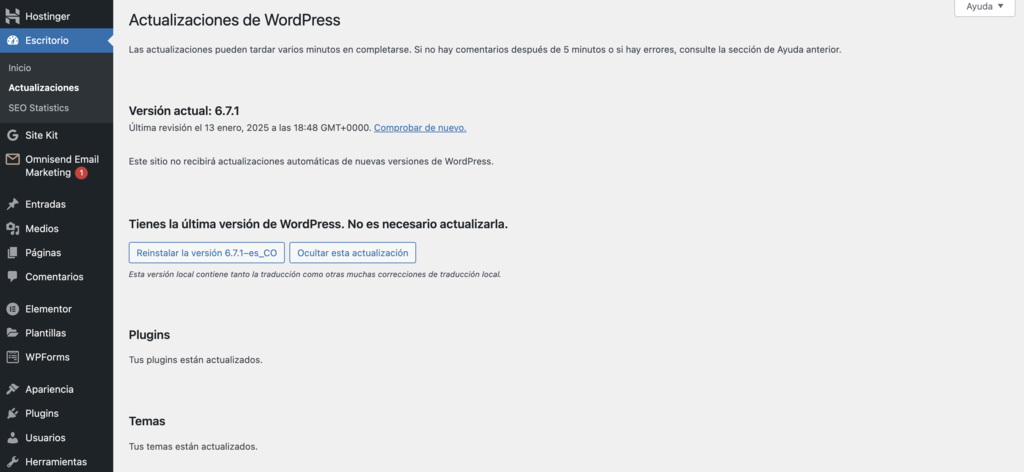Click the WPForms form icon

(12, 357)
